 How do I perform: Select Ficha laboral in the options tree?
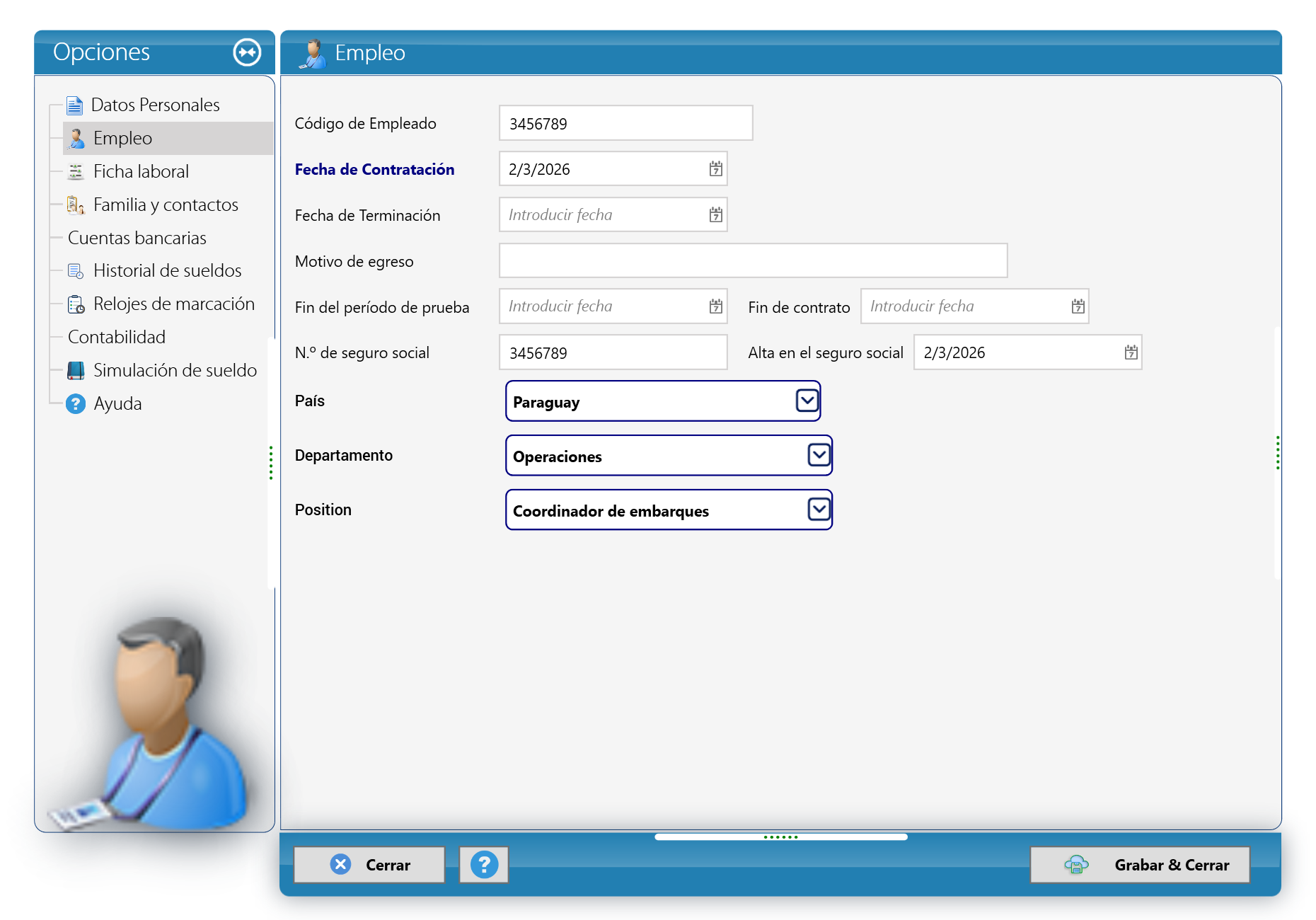tap(141, 171)
